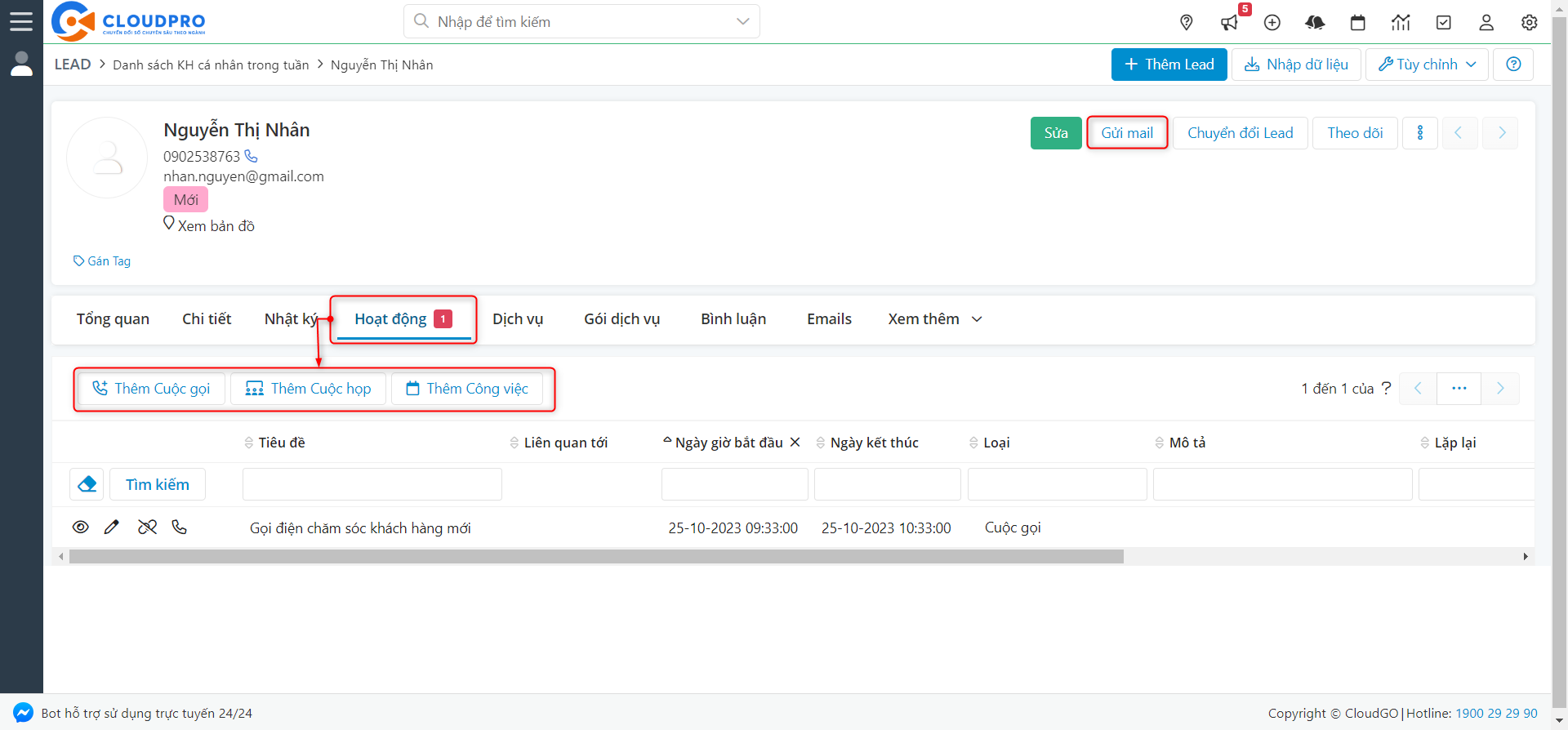The width and height of the screenshot is (1568, 730).
Task: Click the phone icon in activity row
Action: point(180,527)
